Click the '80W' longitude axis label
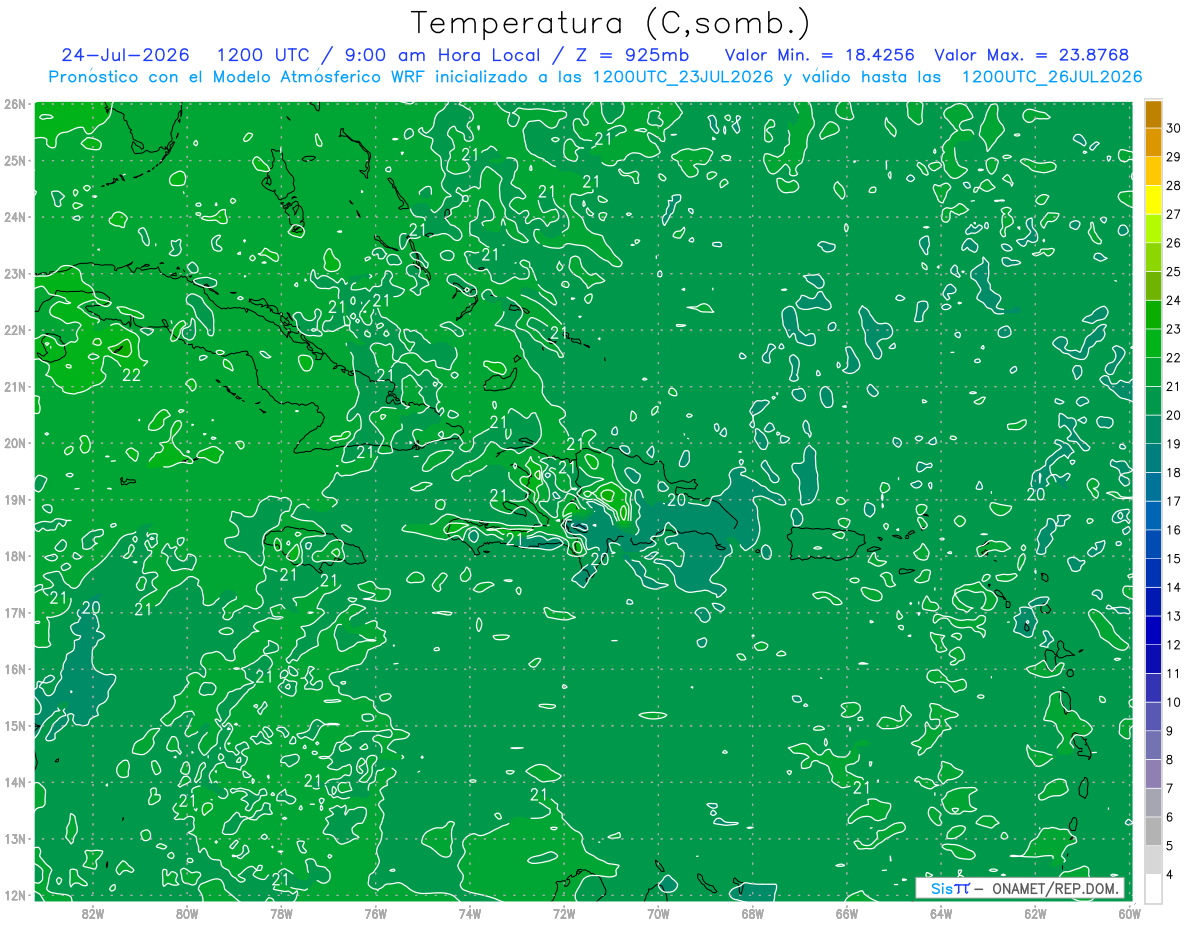 187,912
